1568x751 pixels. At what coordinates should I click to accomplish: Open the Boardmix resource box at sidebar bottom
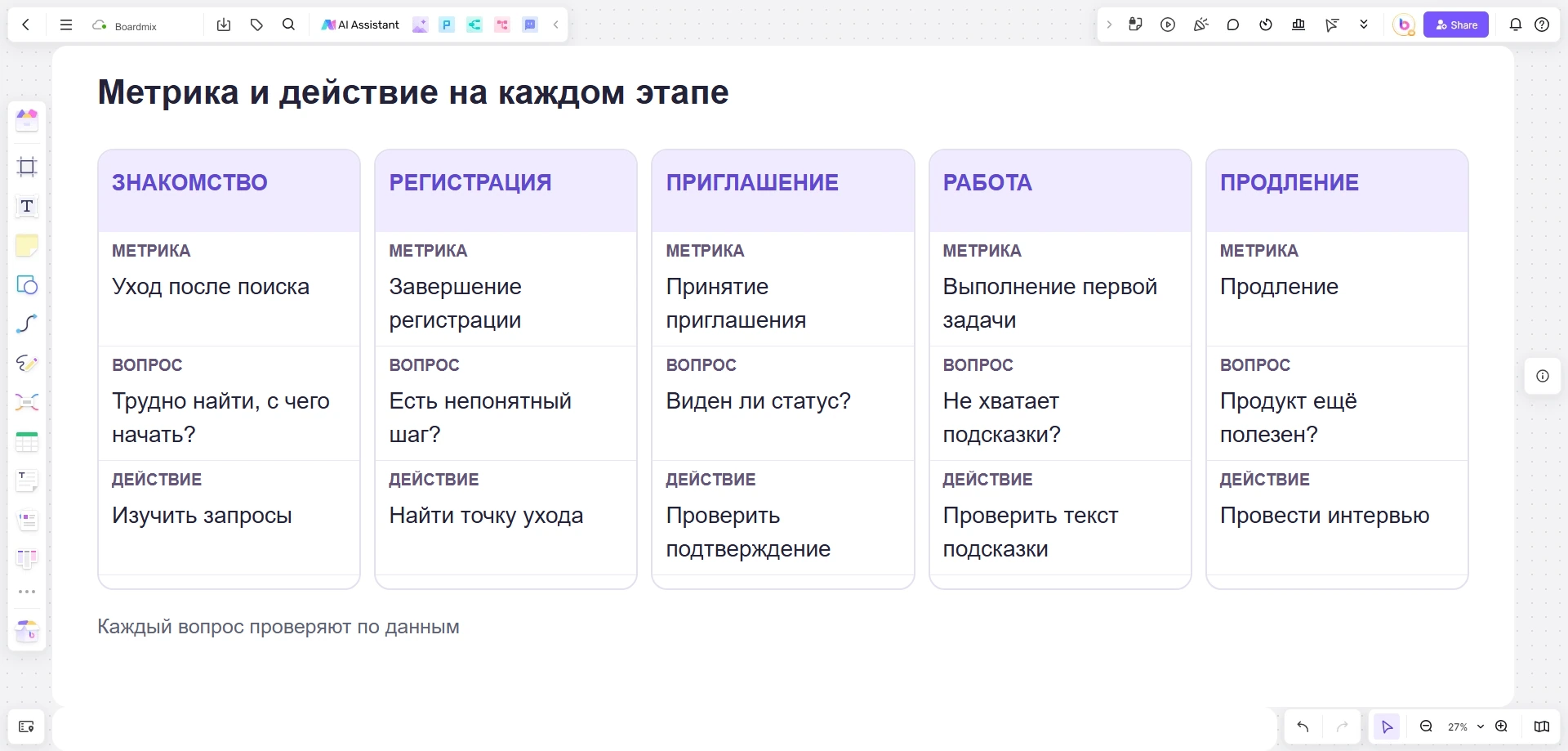click(x=27, y=631)
